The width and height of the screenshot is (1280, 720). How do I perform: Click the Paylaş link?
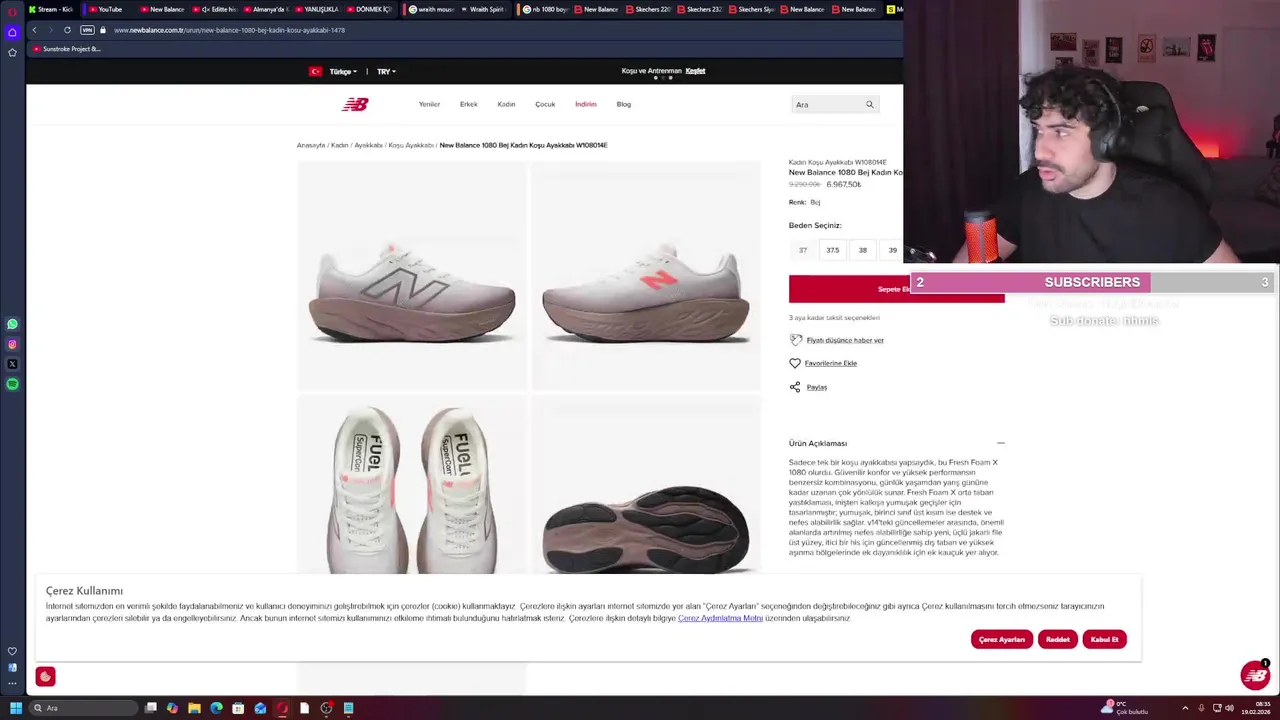coord(817,387)
